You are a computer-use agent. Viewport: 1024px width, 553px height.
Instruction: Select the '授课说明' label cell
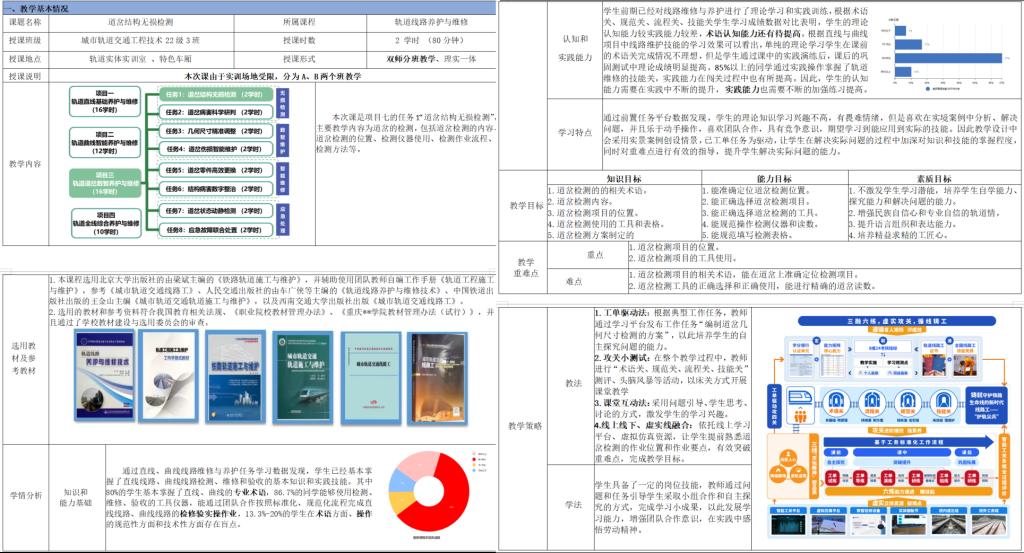[x=25, y=76]
